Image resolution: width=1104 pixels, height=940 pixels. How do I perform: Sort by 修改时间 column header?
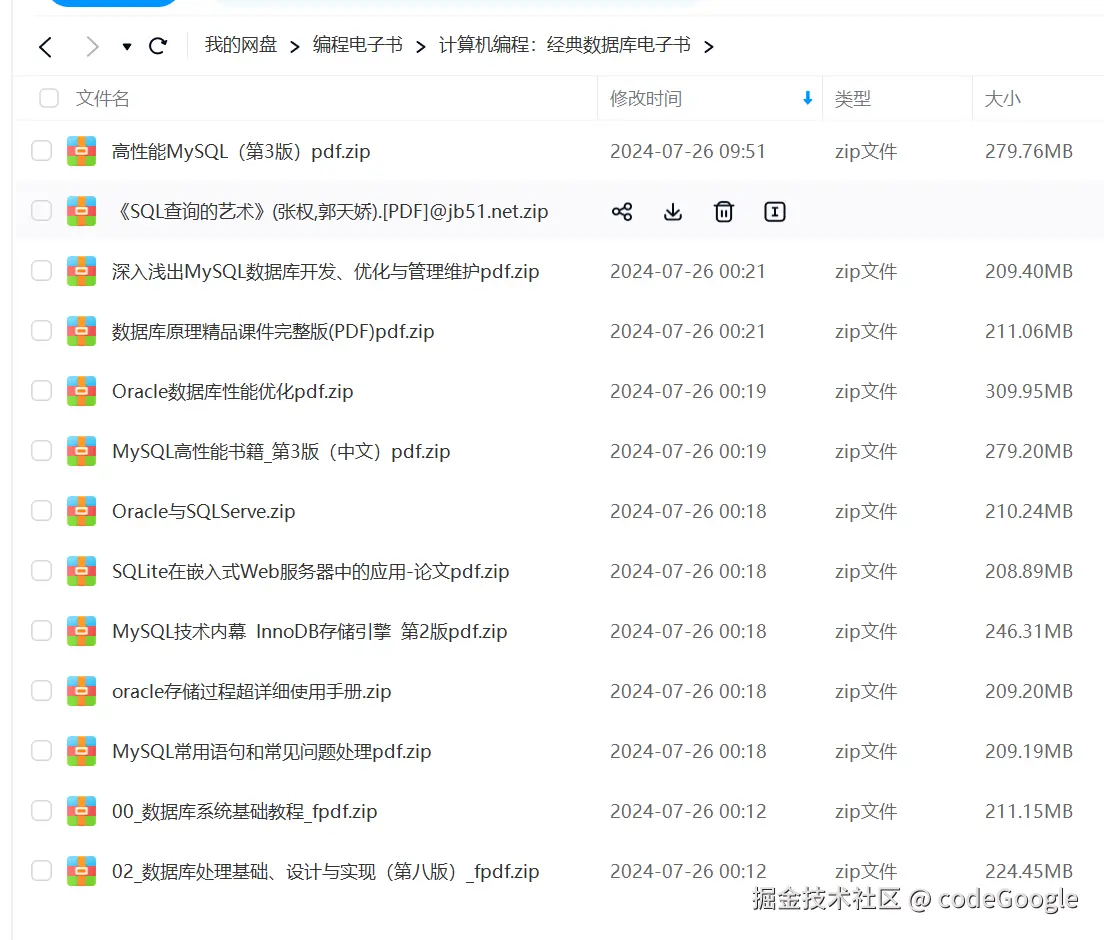[x=646, y=99]
